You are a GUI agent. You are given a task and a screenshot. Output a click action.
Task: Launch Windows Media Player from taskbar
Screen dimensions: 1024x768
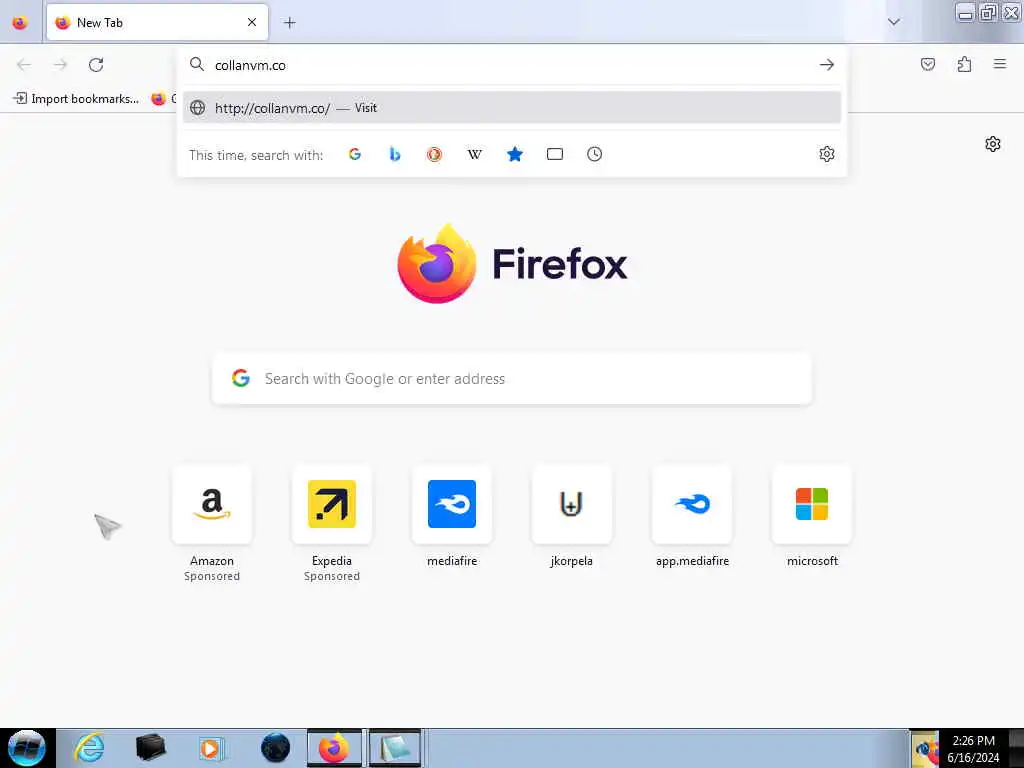[x=210, y=748]
